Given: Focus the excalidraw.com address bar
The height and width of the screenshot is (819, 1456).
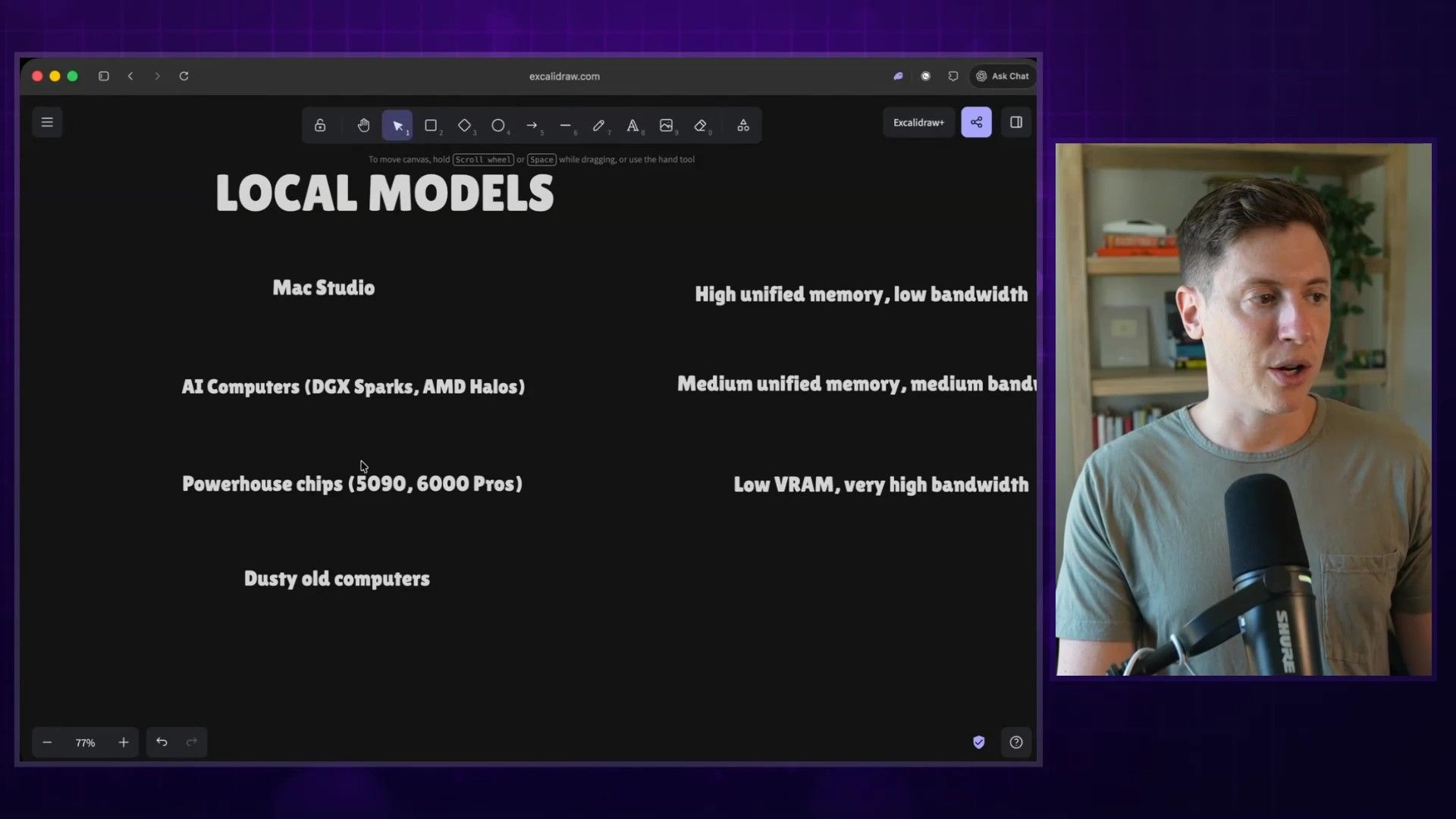Looking at the screenshot, I should pos(564,76).
